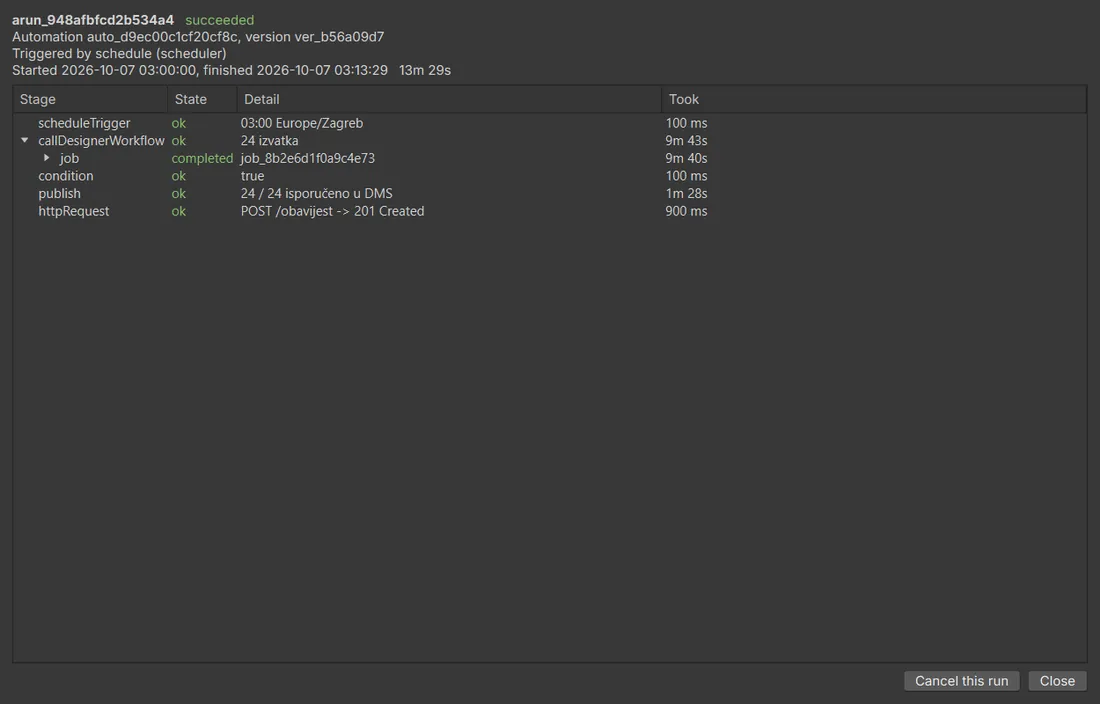Click the 'Triggered by schedule (scheduler)' line
This screenshot has height=704, width=1100.
click(119, 53)
